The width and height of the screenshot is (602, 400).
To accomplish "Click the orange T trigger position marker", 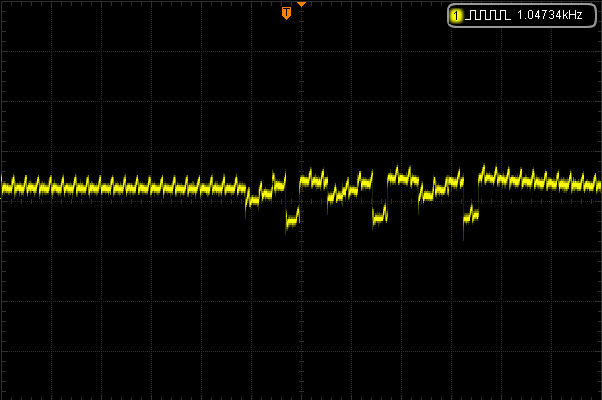I will [287, 13].
